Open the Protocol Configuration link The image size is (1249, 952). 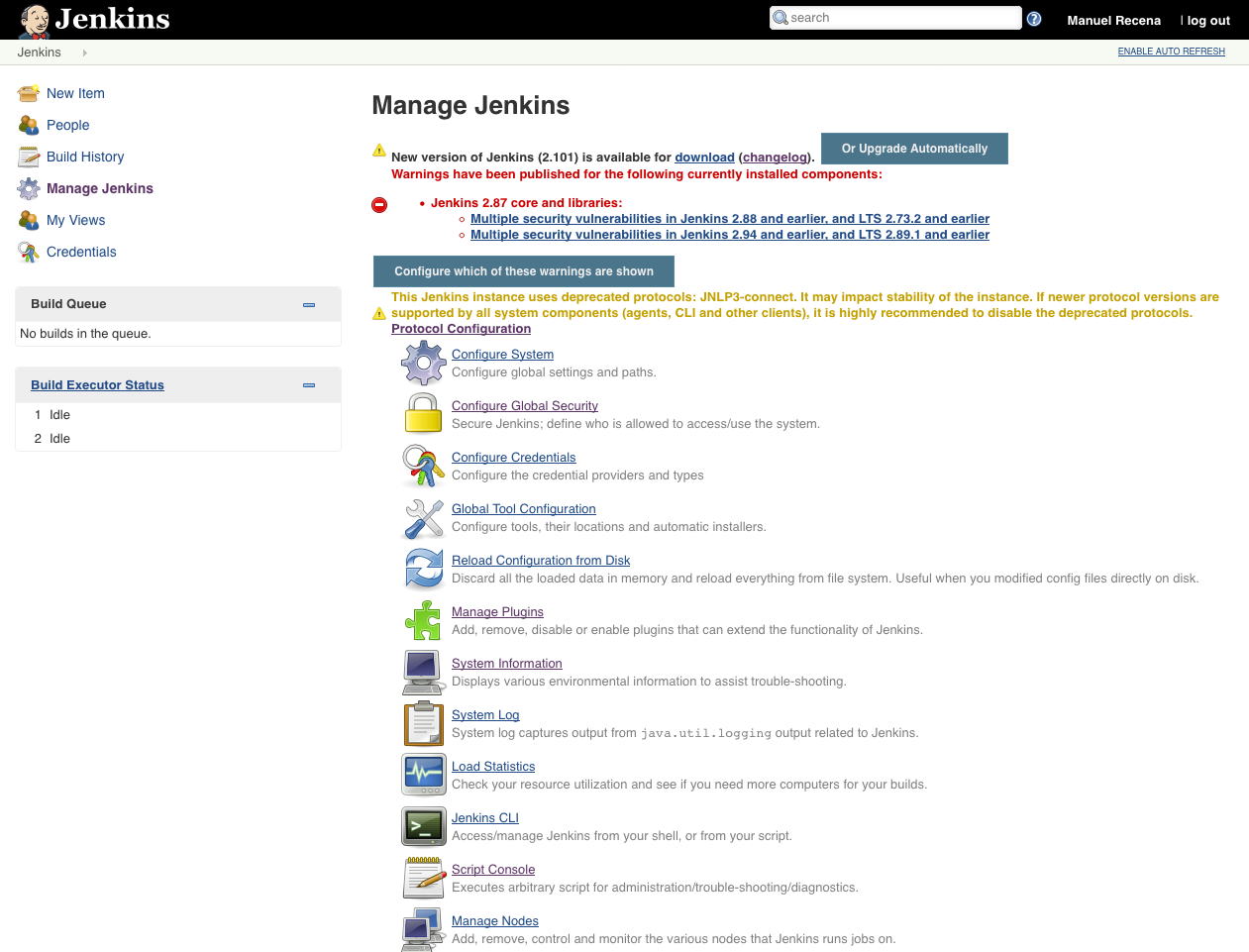(461, 329)
